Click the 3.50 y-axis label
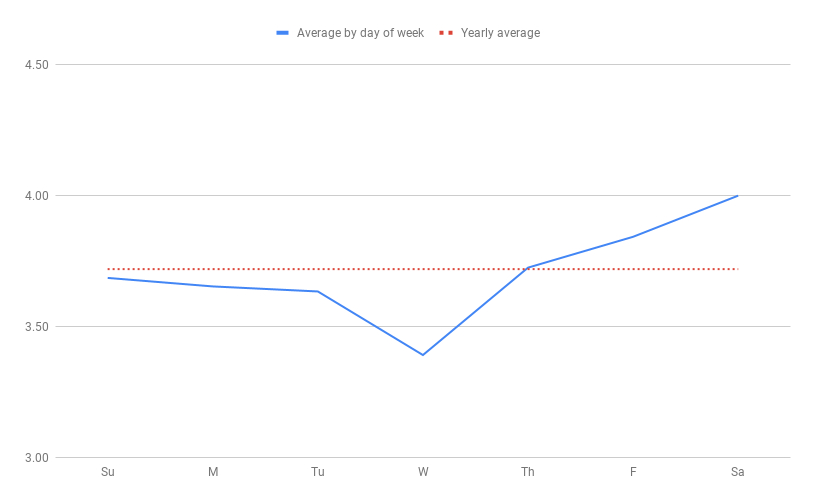 pyautogui.click(x=36, y=327)
